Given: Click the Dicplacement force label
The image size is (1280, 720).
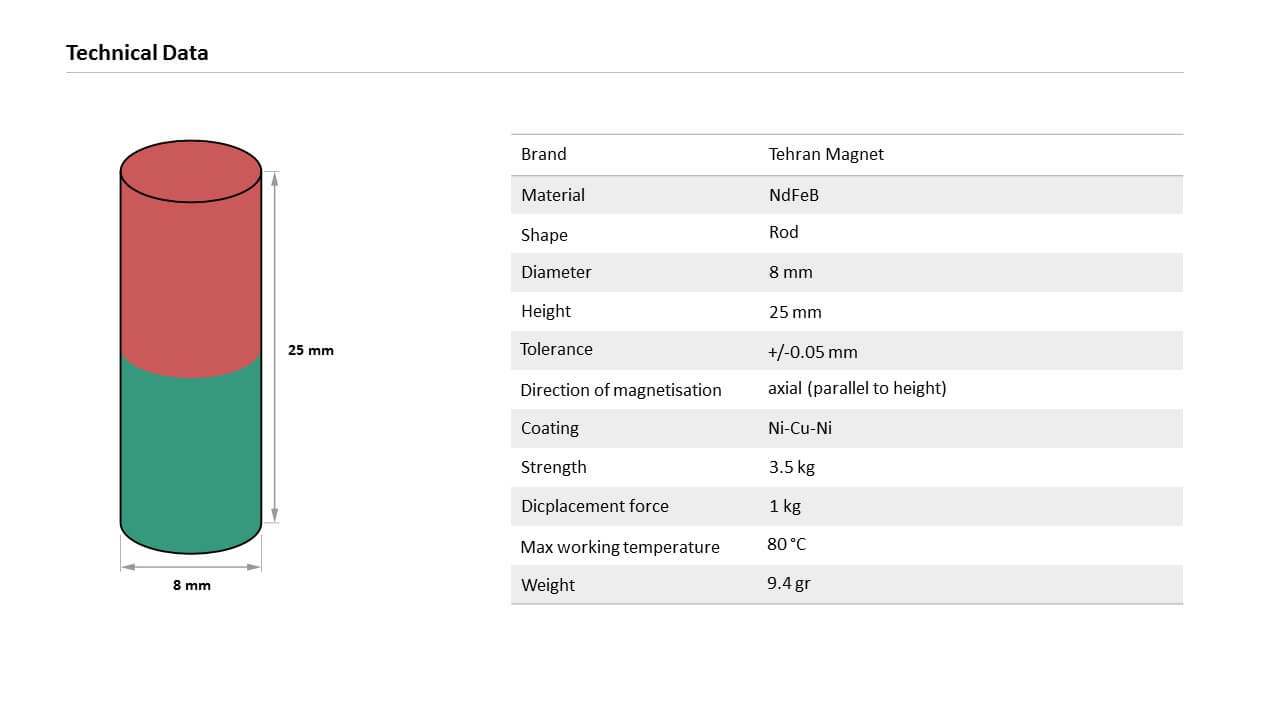Looking at the screenshot, I should (595, 506).
